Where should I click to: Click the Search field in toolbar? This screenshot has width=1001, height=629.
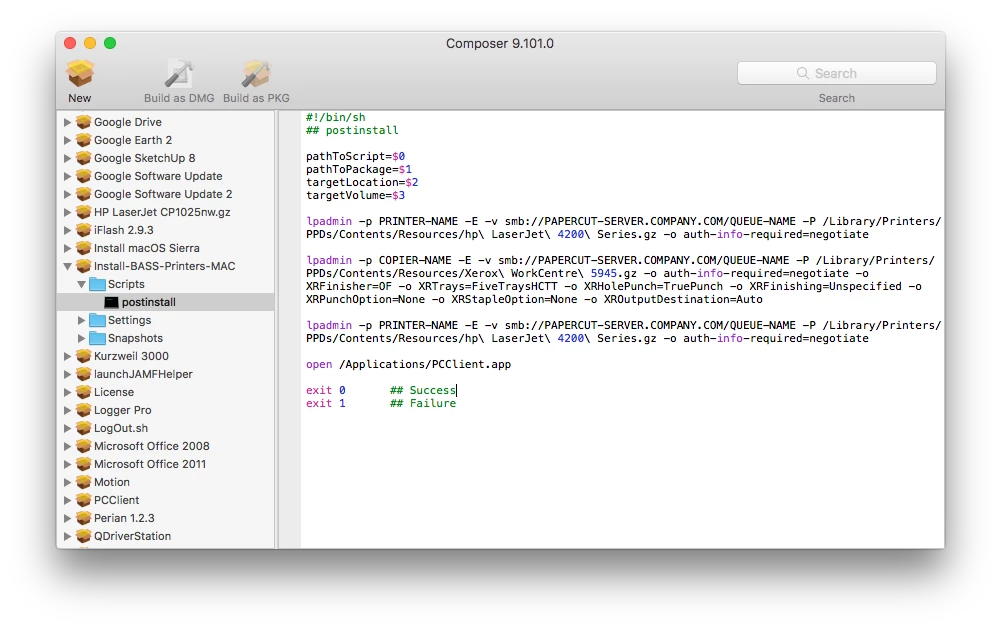pyautogui.click(x=836, y=73)
